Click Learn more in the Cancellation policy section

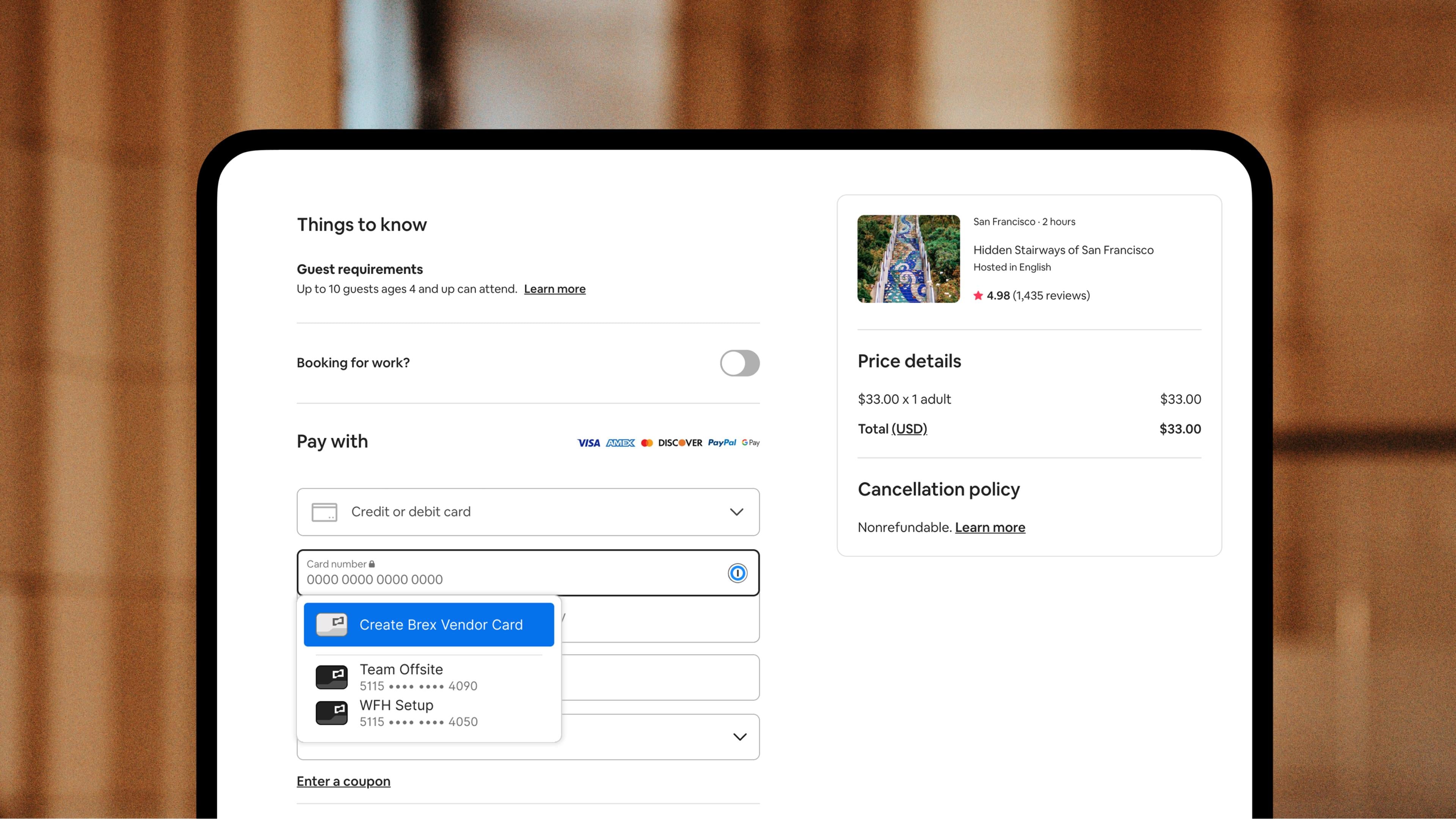(990, 527)
